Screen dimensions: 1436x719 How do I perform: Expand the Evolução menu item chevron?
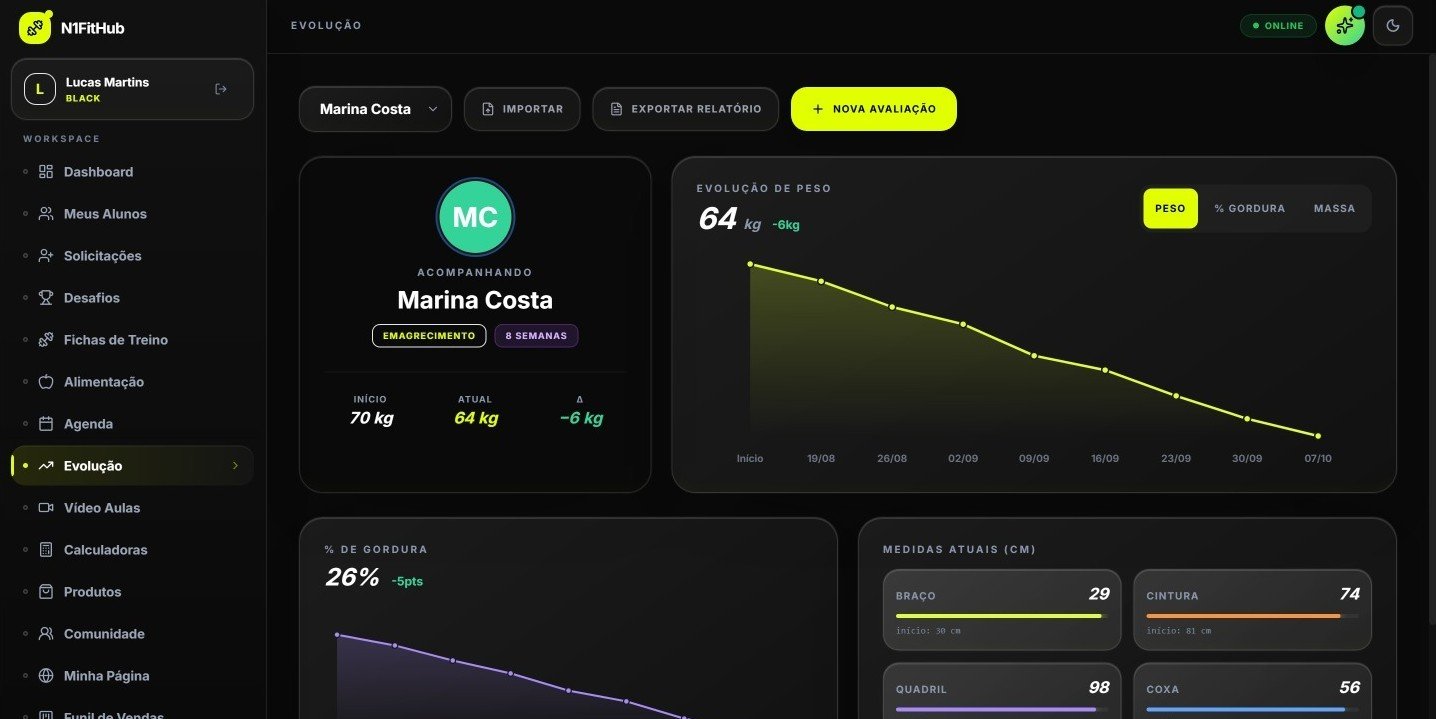coord(235,466)
